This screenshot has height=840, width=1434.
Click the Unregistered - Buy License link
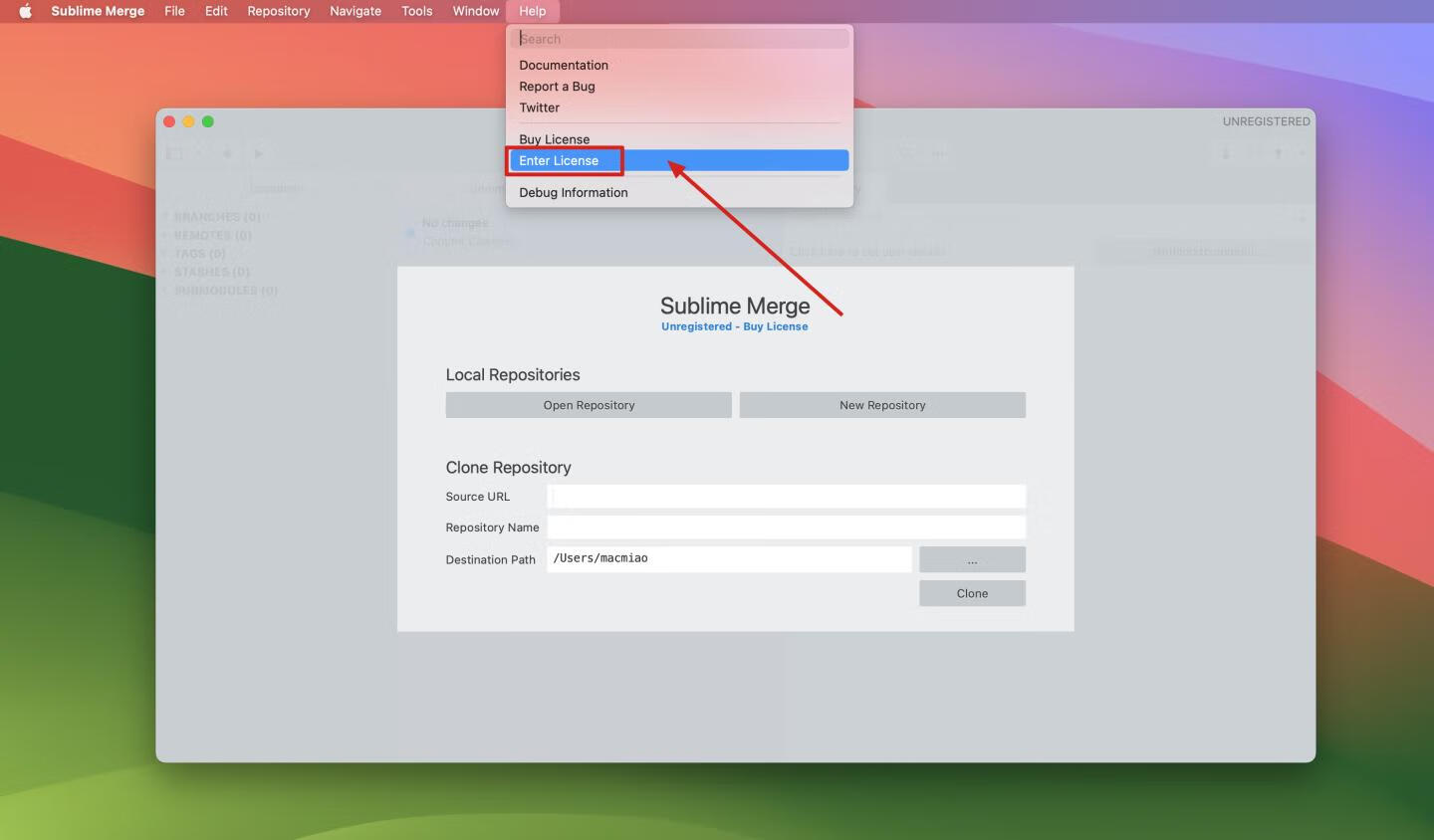pos(735,326)
